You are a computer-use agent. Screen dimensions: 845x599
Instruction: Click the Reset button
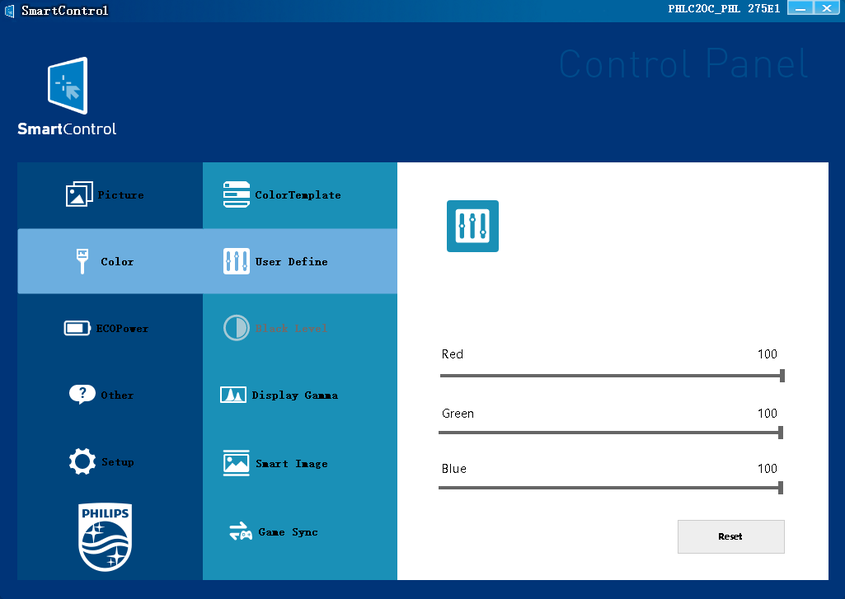click(731, 537)
